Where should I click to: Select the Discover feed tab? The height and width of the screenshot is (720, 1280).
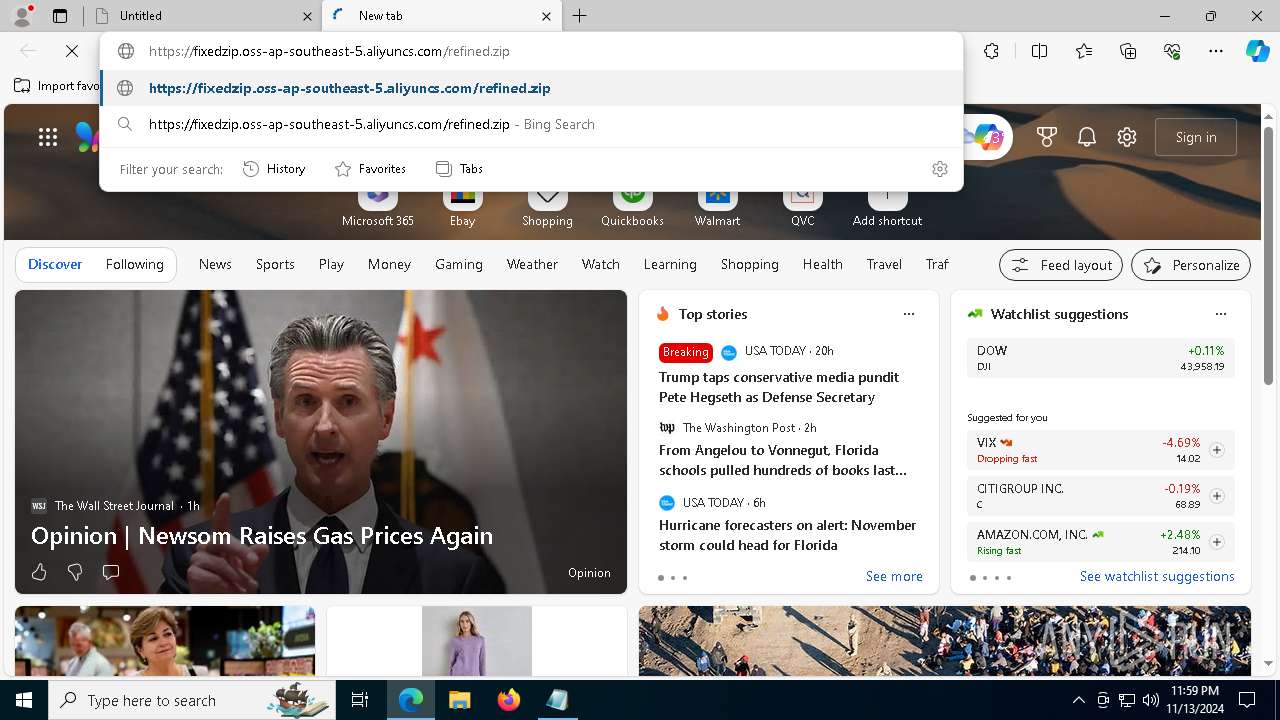click(x=55, y=264)
